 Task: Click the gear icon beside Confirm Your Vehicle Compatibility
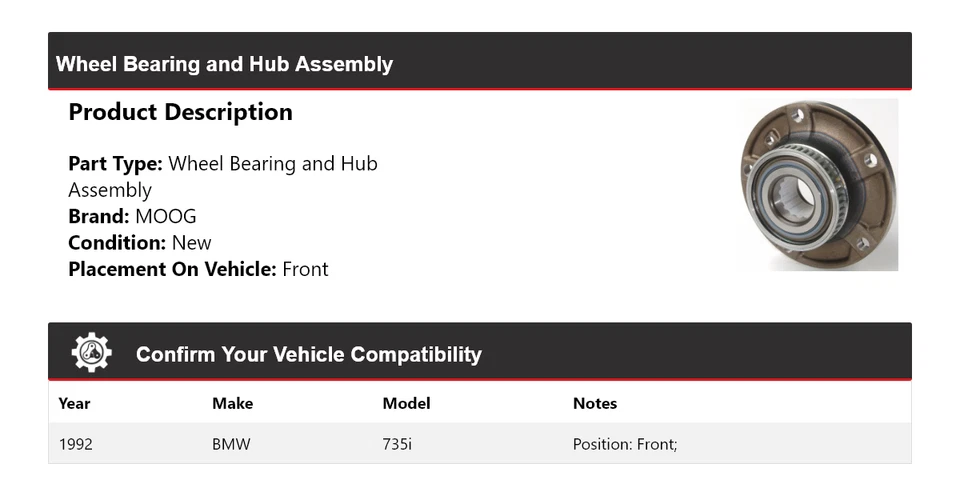(x=92, y=353)
